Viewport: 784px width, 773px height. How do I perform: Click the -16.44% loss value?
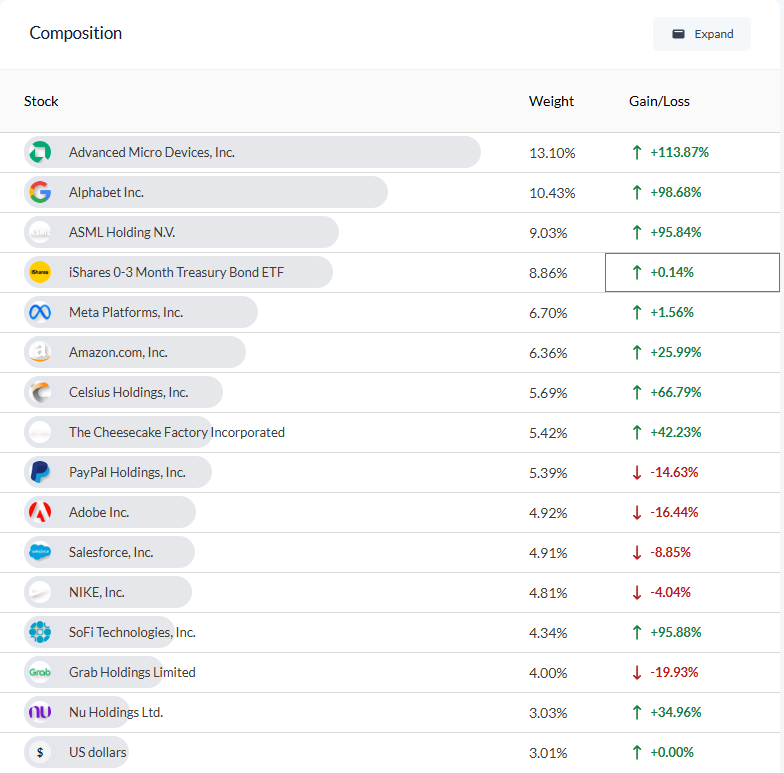674,512
